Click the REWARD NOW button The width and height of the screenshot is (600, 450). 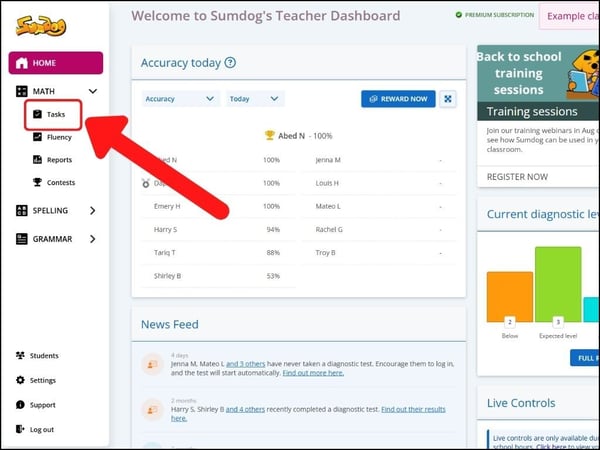398,99
